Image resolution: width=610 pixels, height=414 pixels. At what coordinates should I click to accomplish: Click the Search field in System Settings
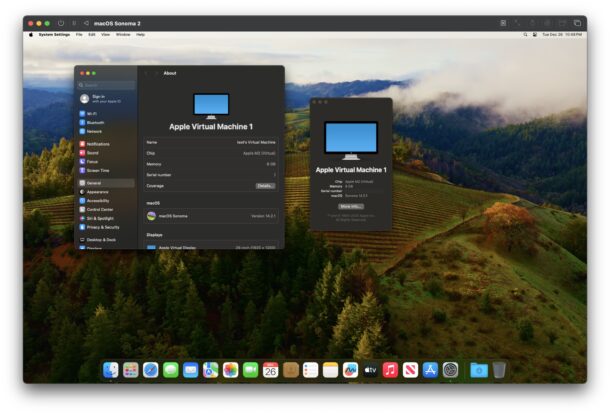coord(107,84)
